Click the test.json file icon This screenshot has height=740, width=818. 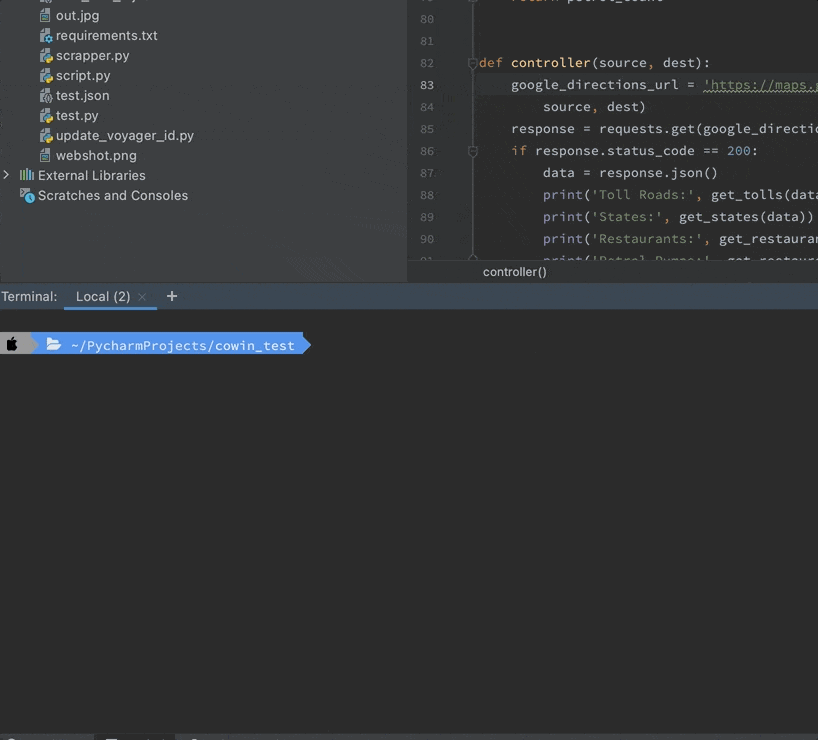click(x=46, y=96)
